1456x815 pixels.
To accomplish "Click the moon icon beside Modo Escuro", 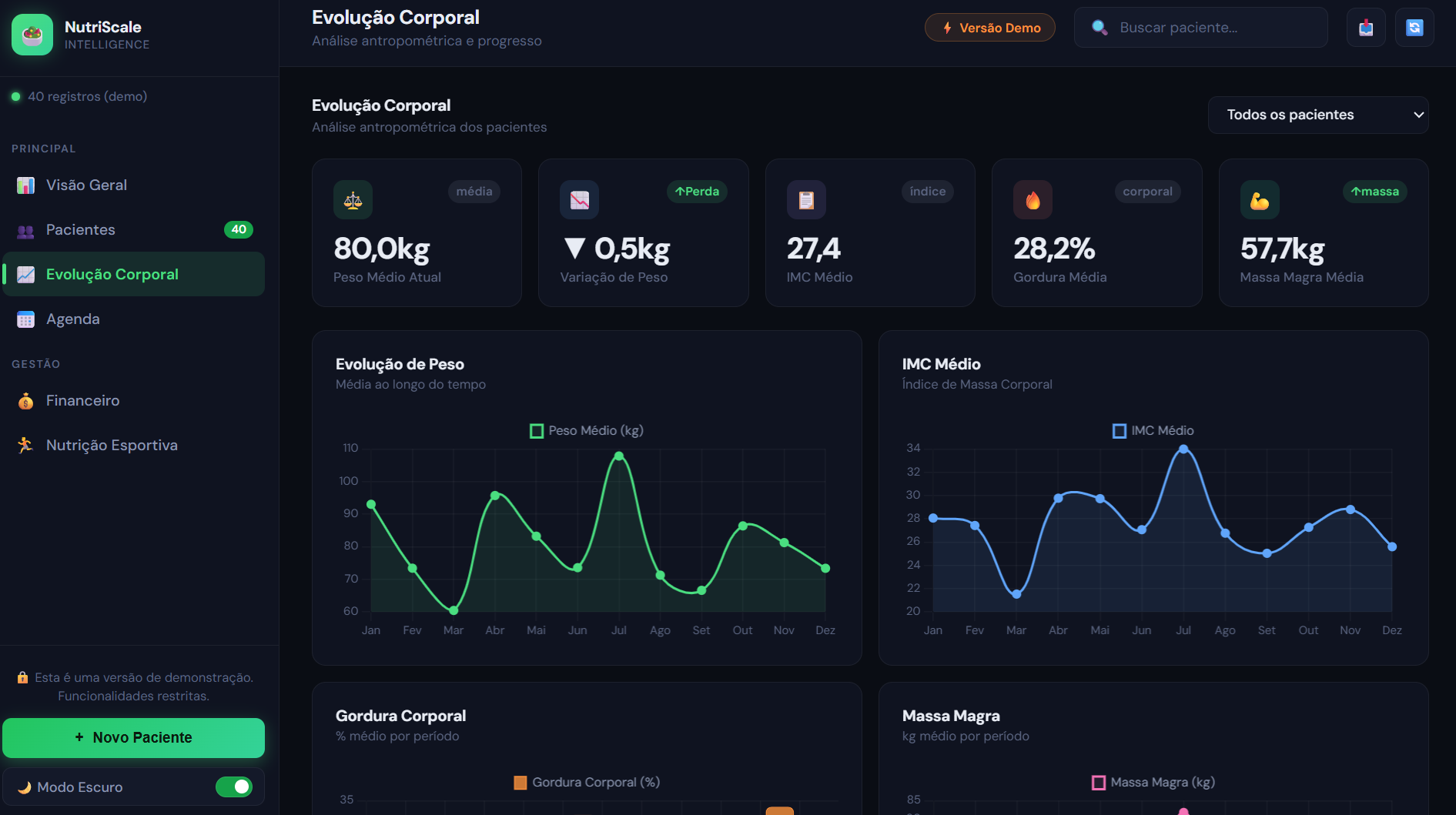I will [x=25, y=787].
